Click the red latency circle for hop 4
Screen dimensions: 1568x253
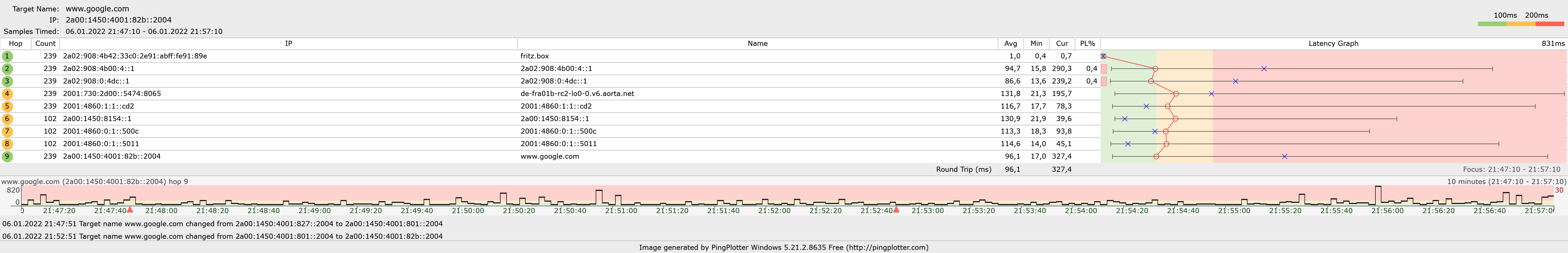[1176, 94]
